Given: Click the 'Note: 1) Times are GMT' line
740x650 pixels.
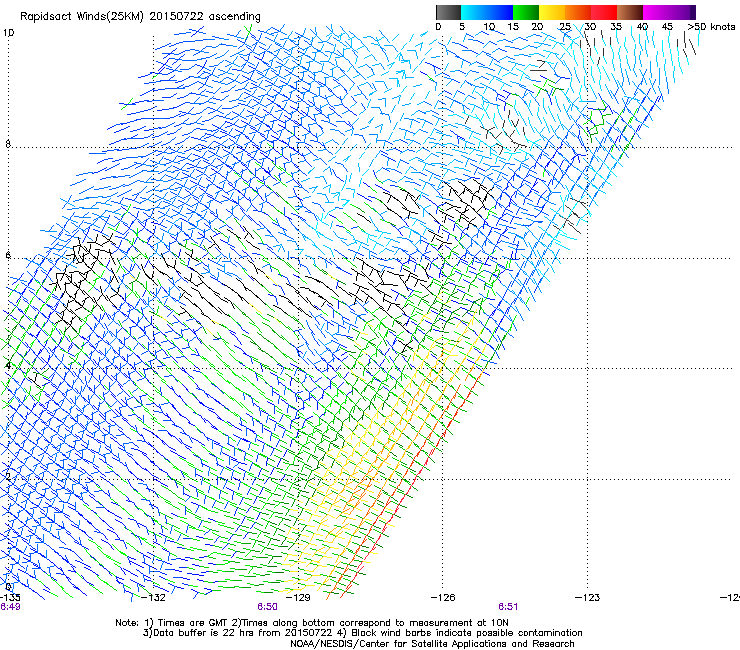Looking at the screenshot, I should click(312, 623).
